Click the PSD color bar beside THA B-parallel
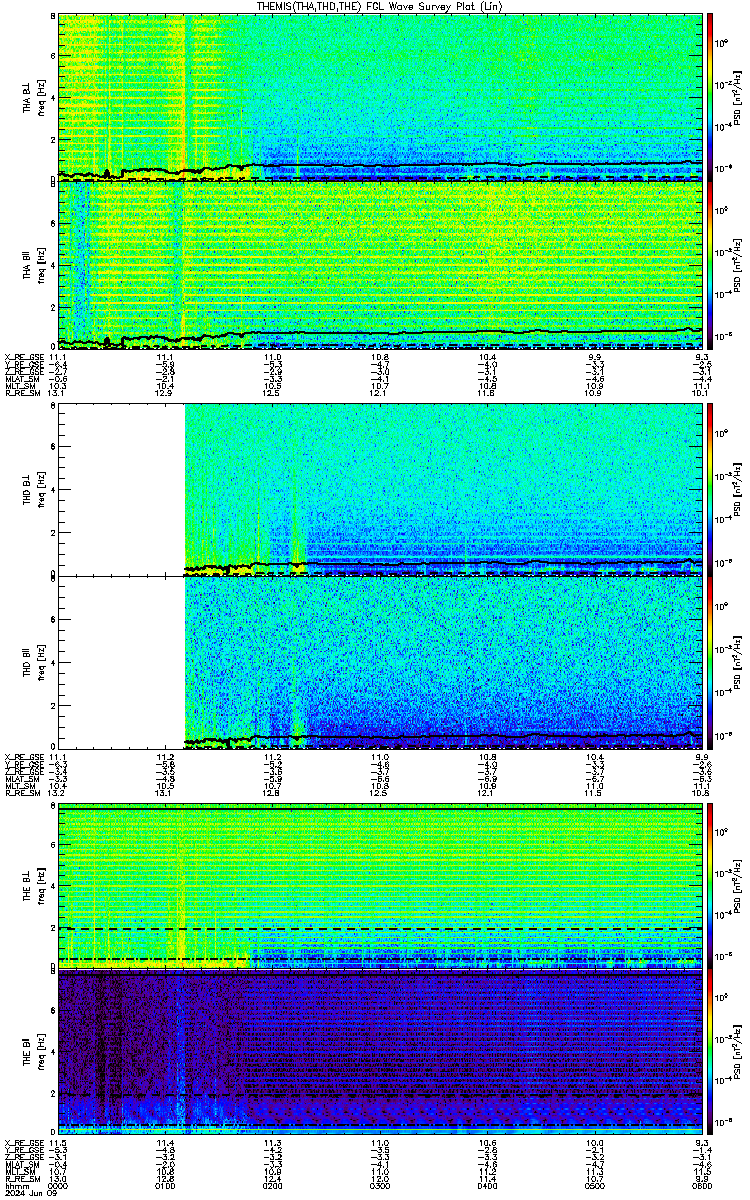 pyautogui.click(x=710, y=264)
